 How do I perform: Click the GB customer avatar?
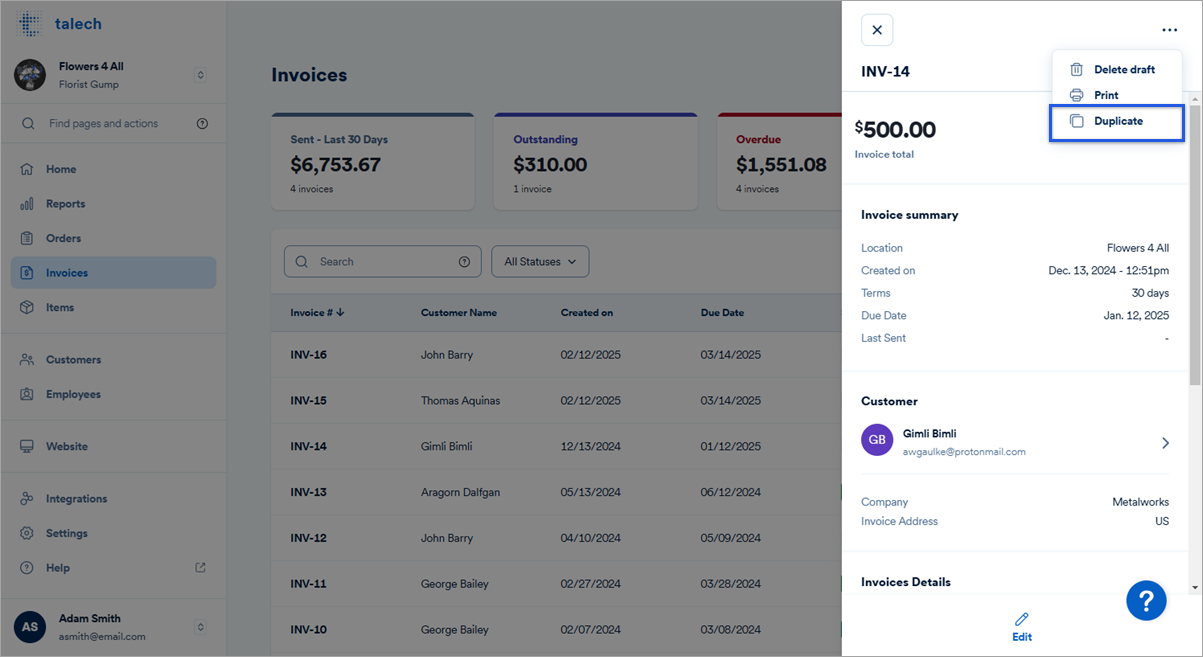pos(877,440)
